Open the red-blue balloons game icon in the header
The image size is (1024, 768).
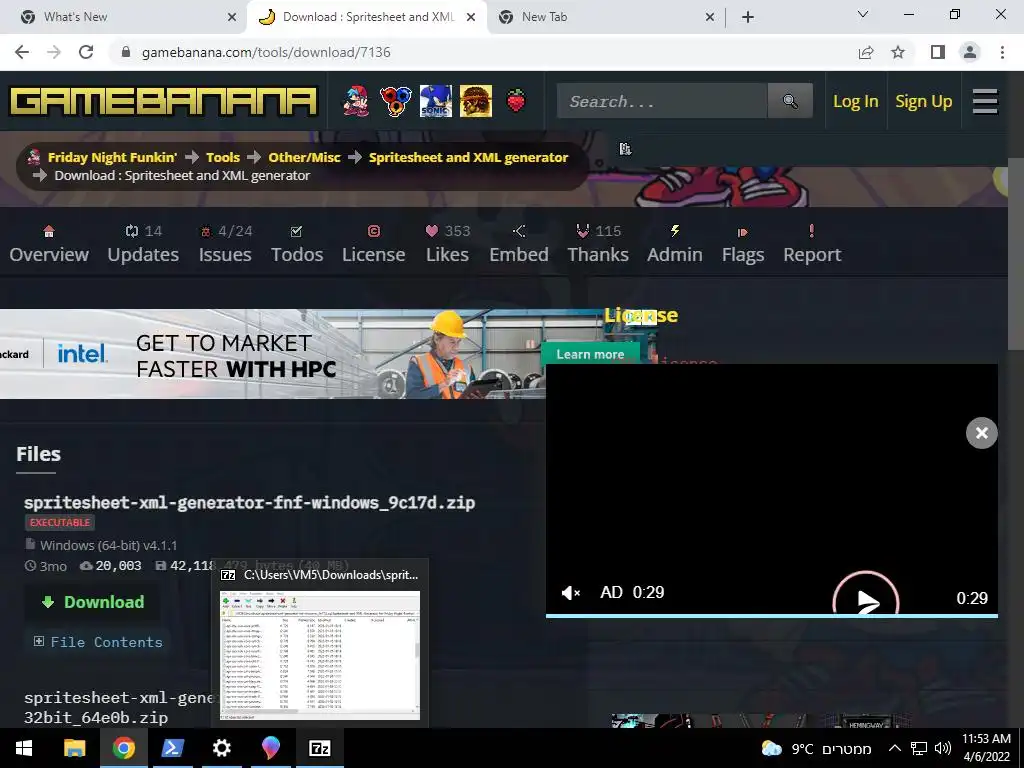[x=396, y=101]
